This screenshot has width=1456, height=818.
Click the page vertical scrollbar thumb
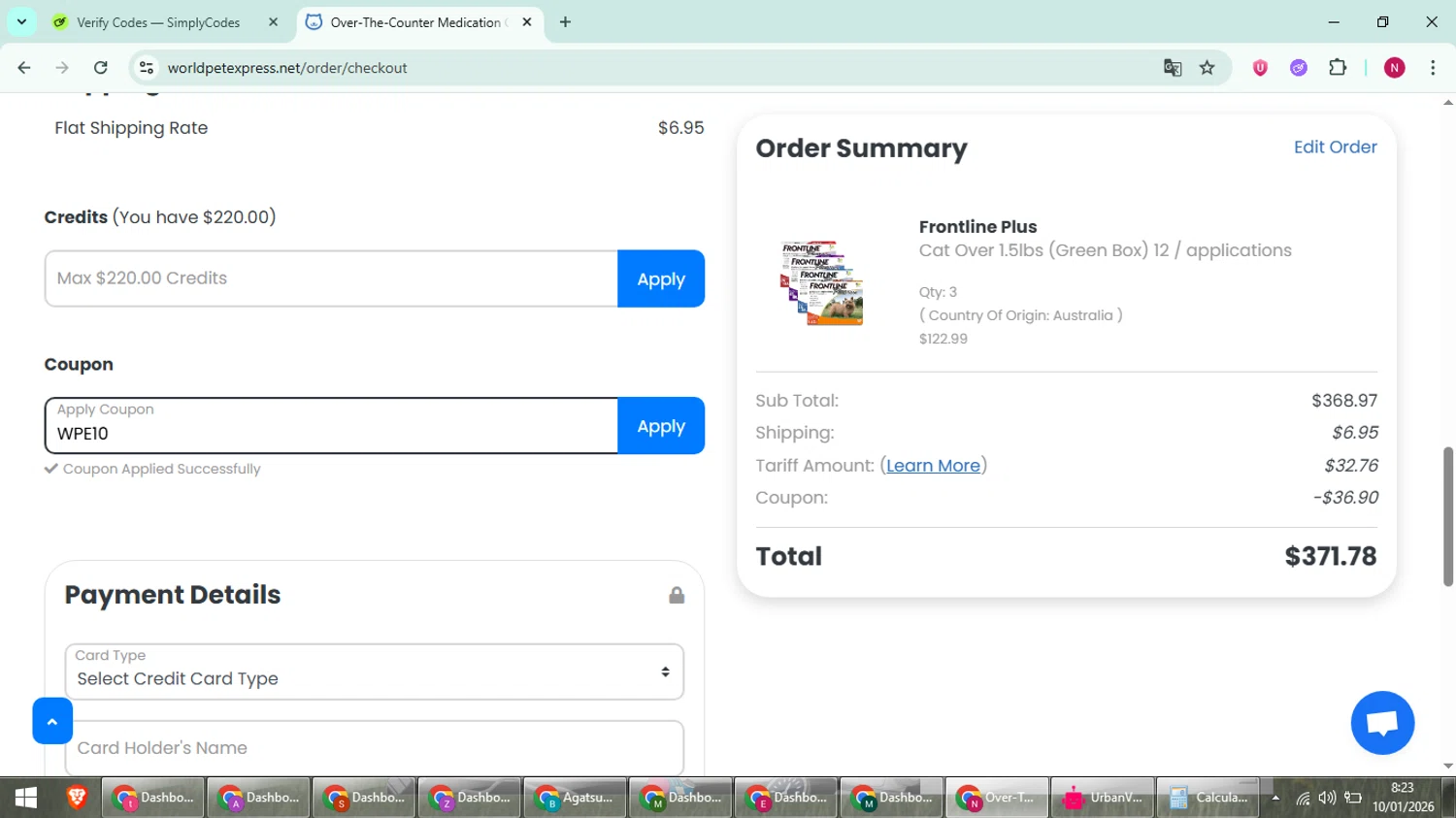pyautogui.click(x=1447, y=516)
